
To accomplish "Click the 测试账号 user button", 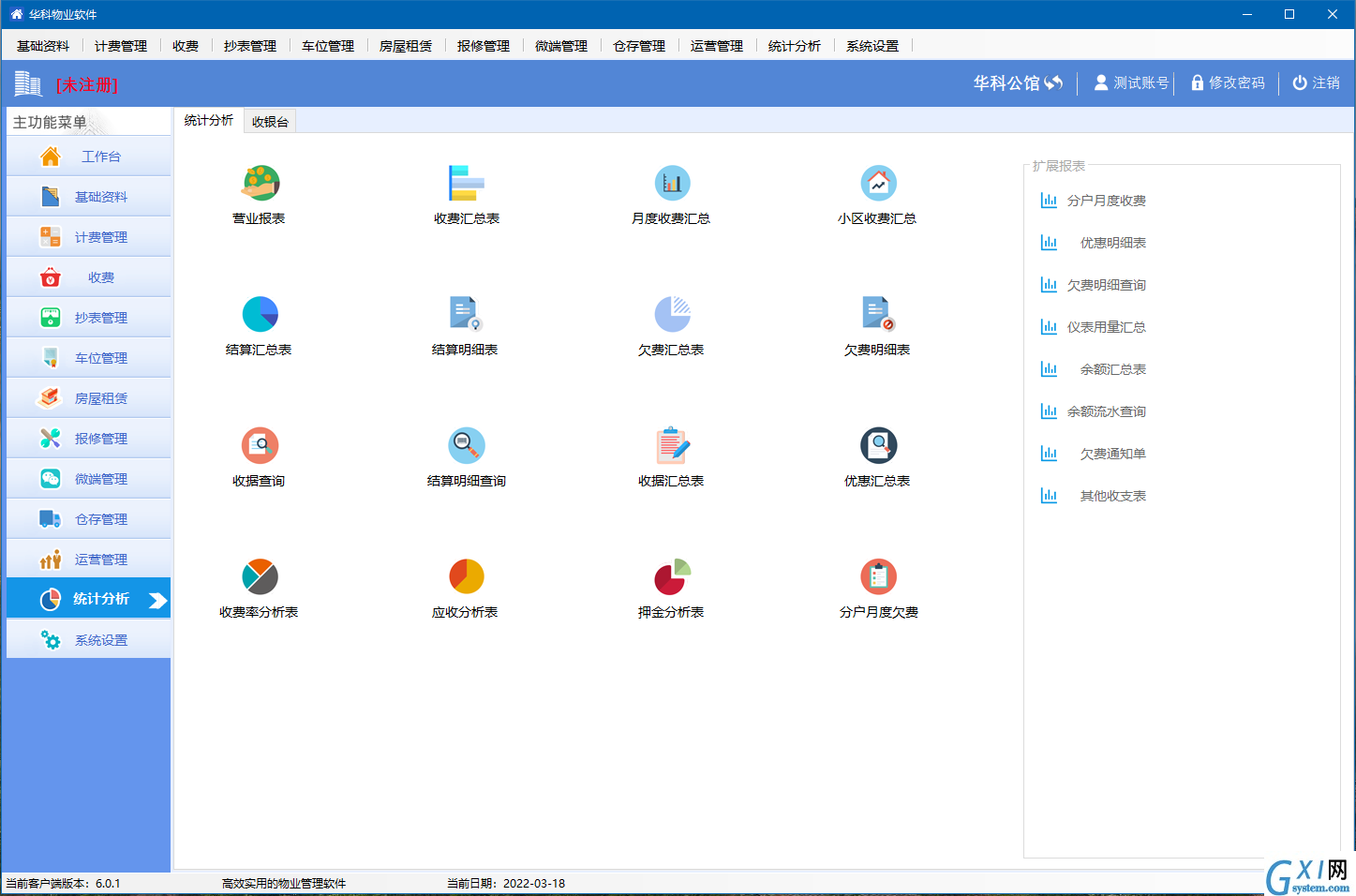I will coord(1132,82).
